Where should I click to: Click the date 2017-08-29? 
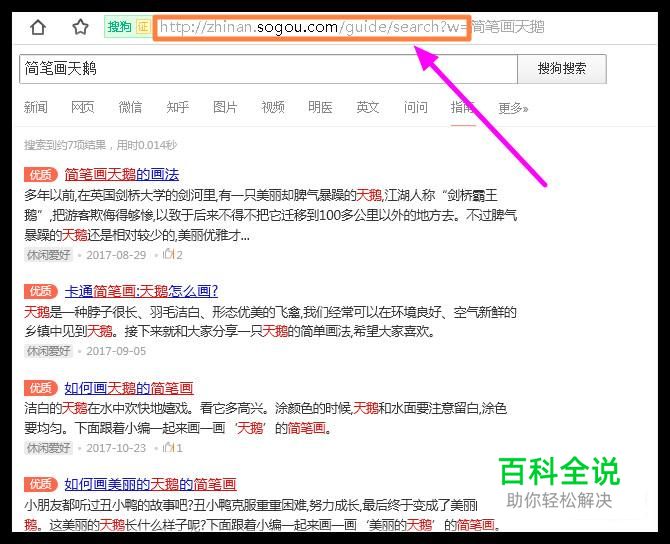coord(116,255)
